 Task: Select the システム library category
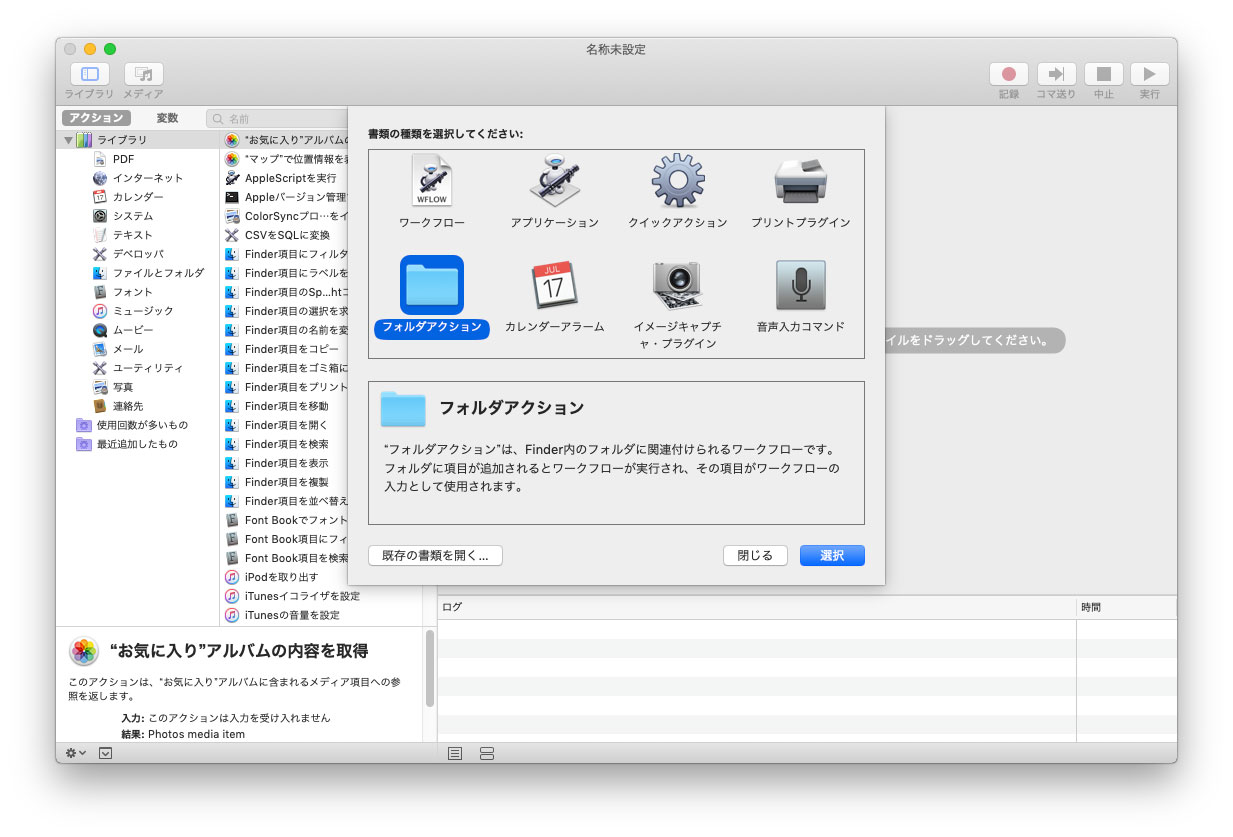pyautogui.click(x=123, y=216)
